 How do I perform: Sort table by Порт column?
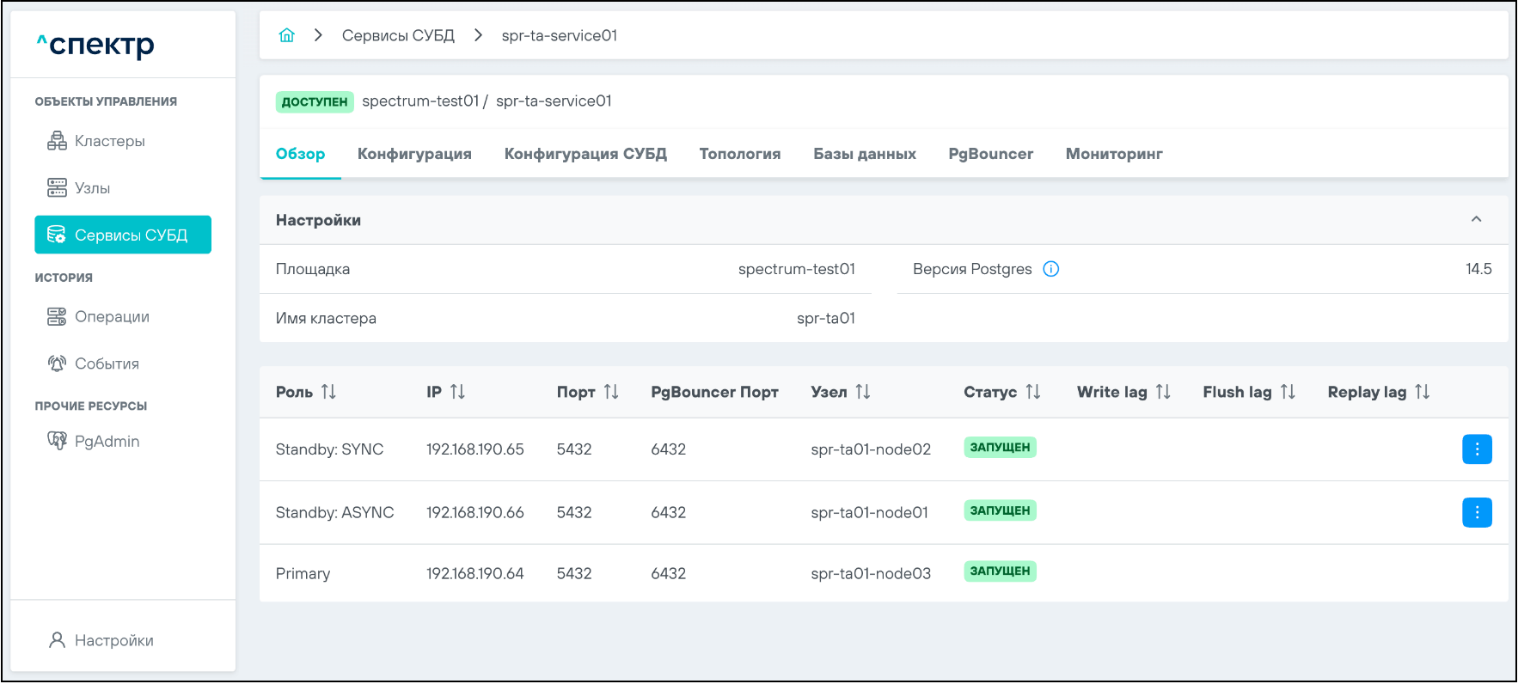pos(611,392)
